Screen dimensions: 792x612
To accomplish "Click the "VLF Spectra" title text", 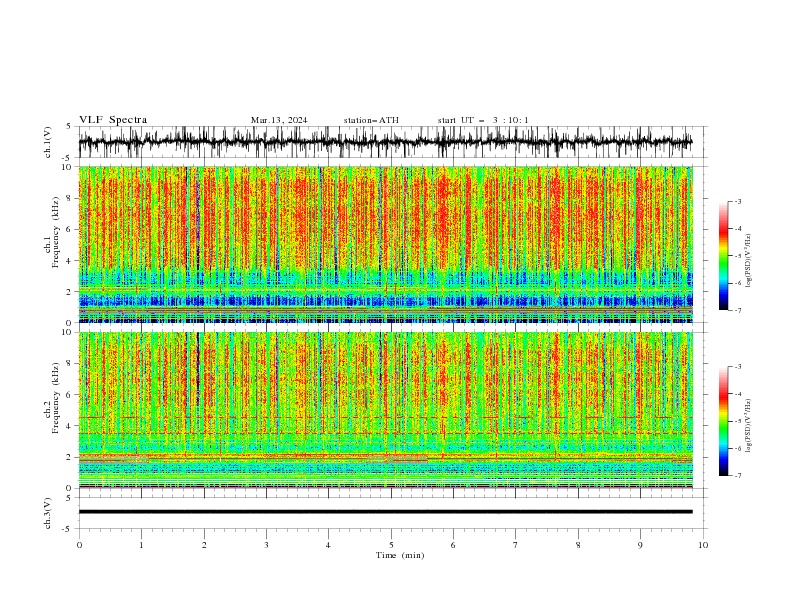I will pos(113,120).
